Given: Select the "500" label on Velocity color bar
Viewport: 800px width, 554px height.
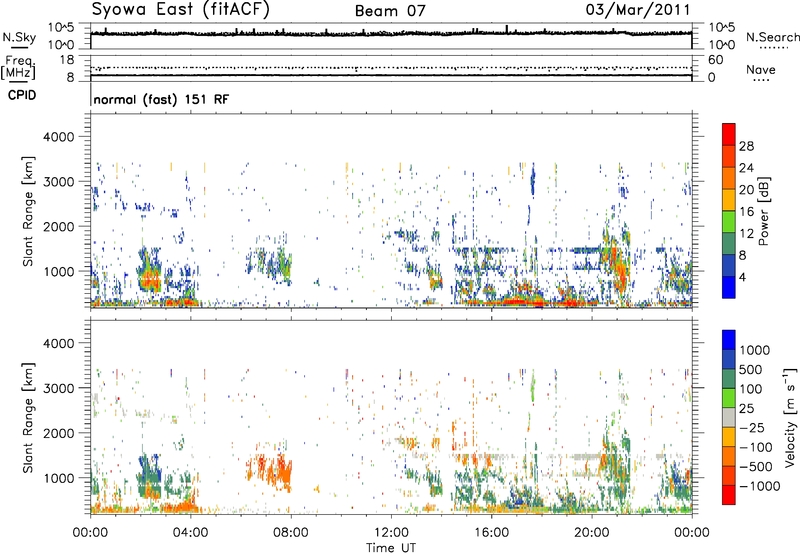Looking at the screenshot, I should (751, 369).
